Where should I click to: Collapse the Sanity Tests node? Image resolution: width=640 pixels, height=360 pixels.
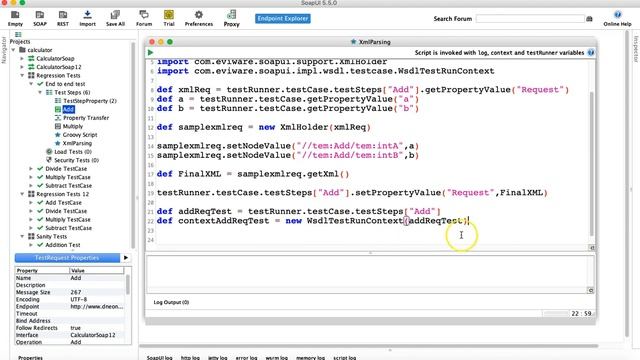(x=22, y=236)
